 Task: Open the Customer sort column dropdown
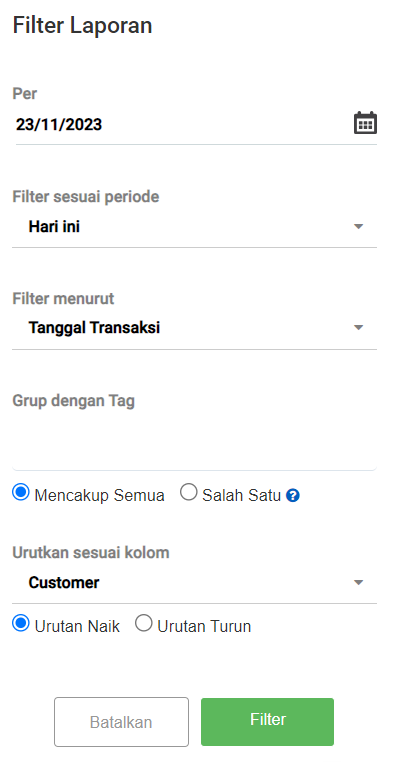click(194, 583)
